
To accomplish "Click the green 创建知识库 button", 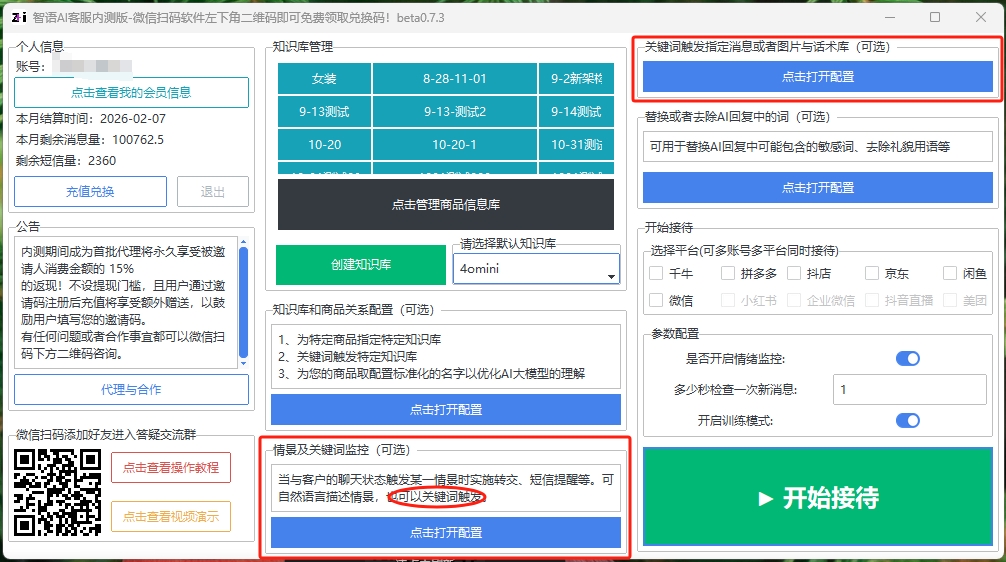I will [360, 265].
